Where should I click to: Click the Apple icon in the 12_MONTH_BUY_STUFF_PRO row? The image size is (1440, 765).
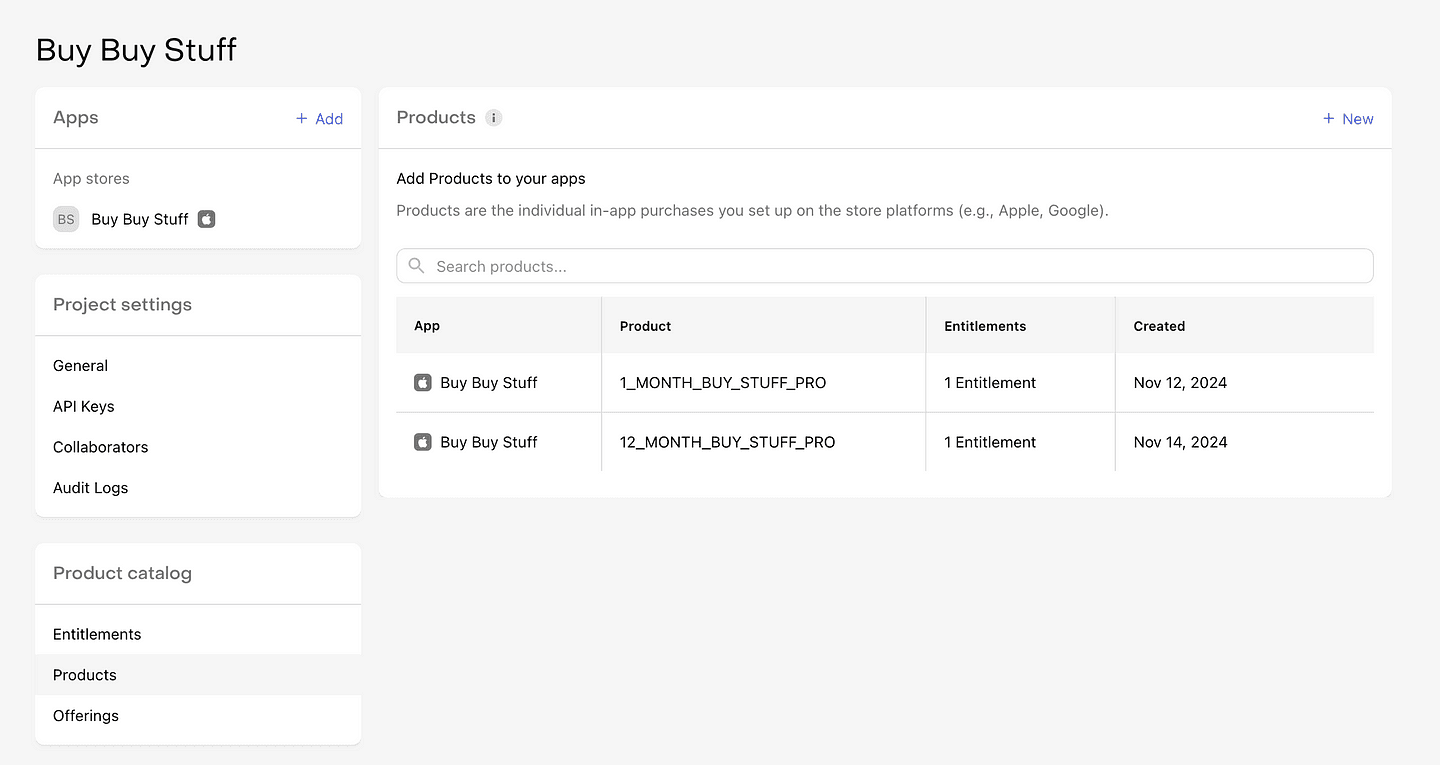click(422, 441)
